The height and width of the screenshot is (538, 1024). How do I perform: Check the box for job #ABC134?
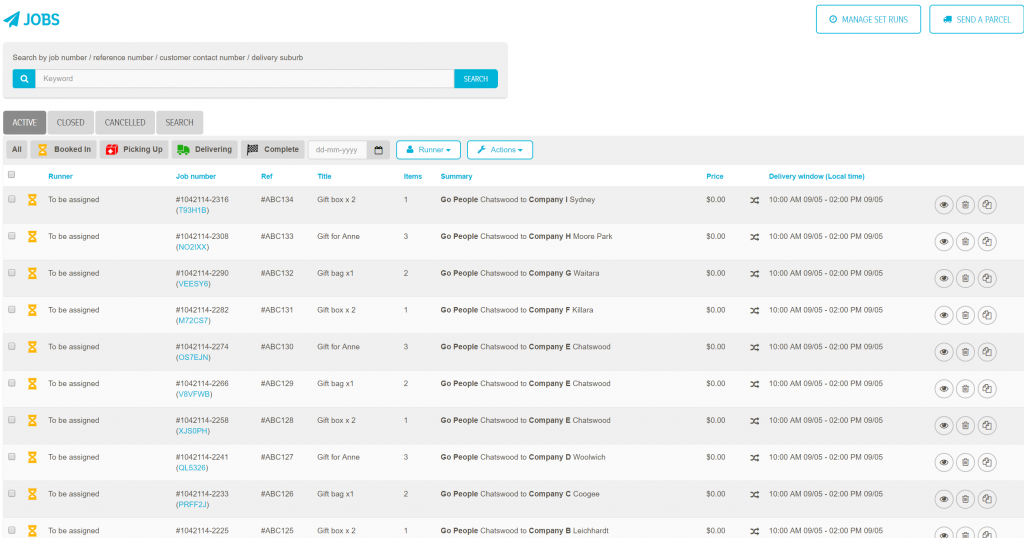(x=12, y=199)
